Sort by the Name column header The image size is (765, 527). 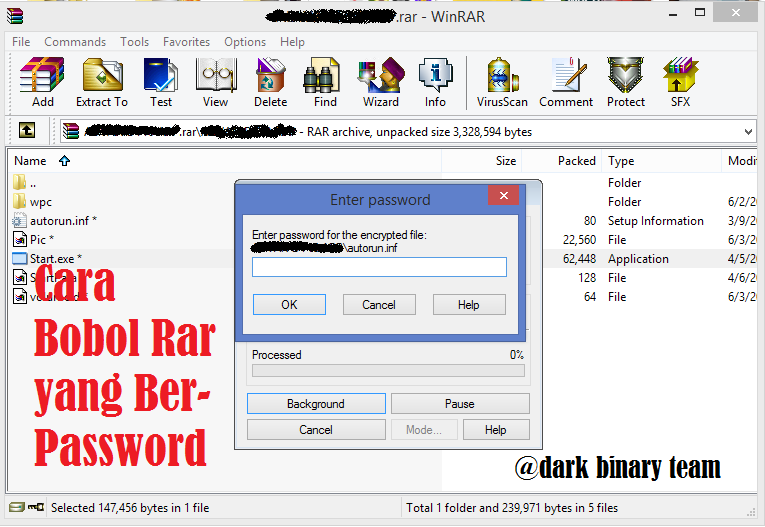[x=224, y=161]
